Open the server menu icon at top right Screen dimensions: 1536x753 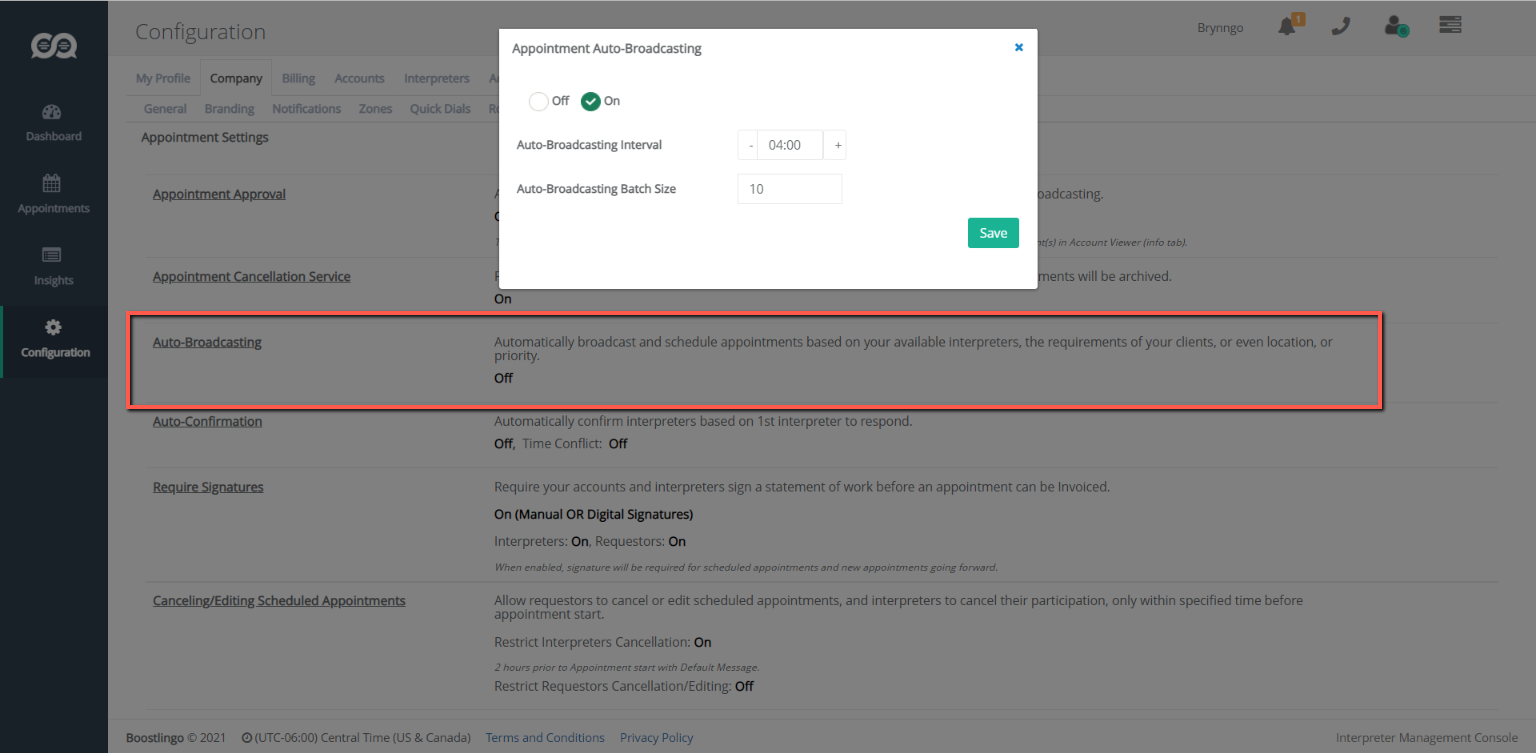coord(1450,25)
